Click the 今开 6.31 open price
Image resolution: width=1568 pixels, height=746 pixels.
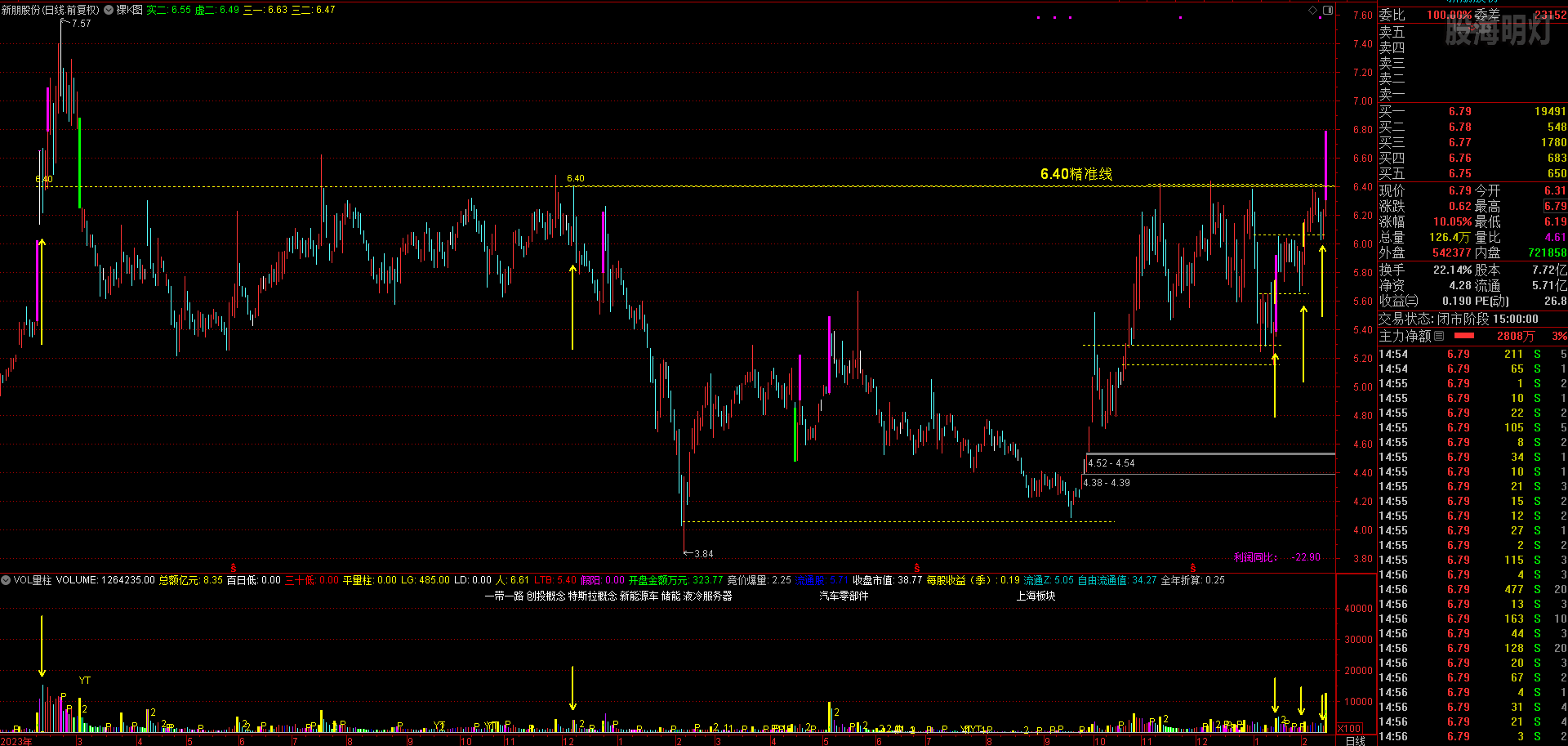click(x=1555, y=190)
